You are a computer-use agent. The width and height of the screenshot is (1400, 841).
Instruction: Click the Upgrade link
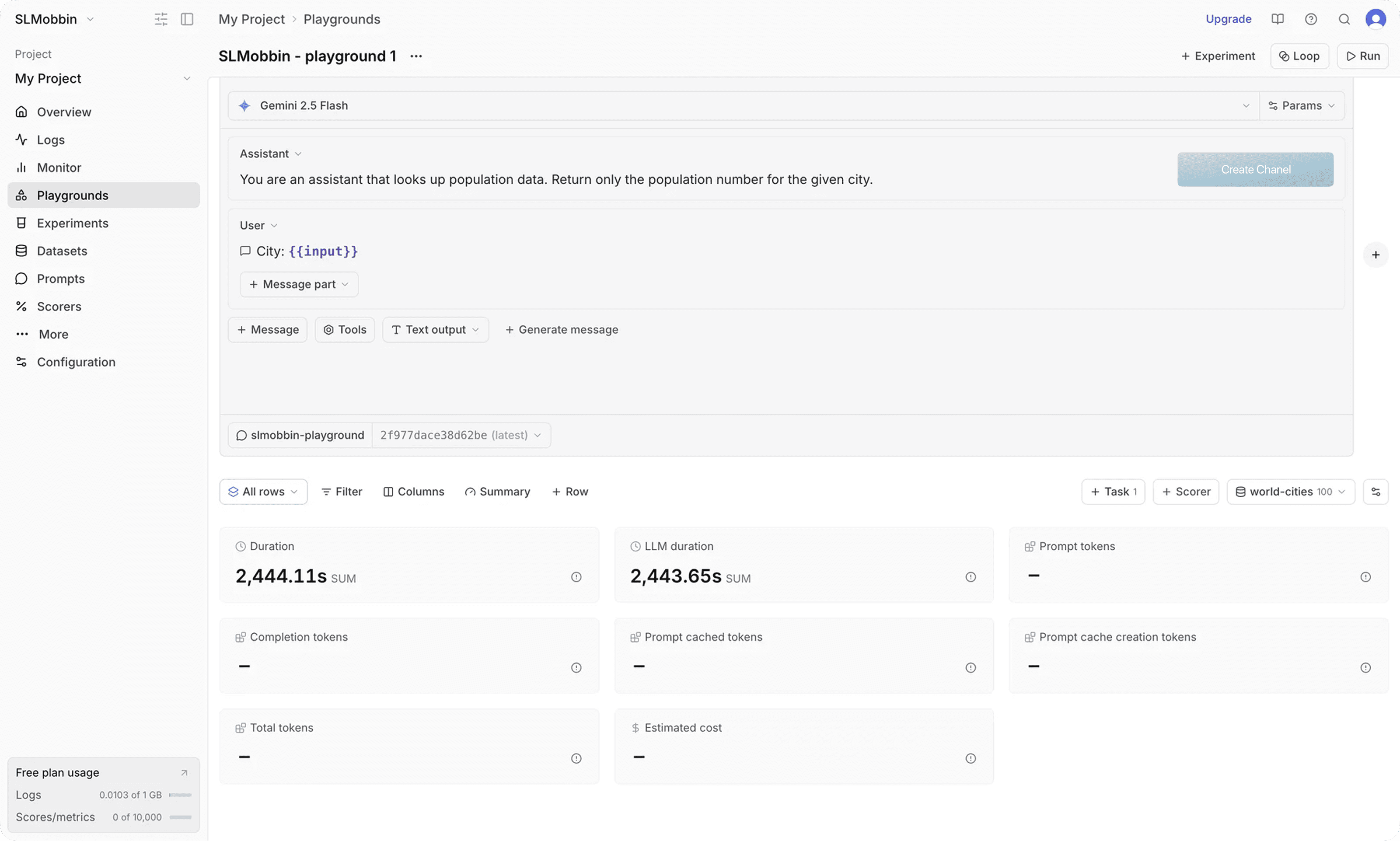point(1228,19)
